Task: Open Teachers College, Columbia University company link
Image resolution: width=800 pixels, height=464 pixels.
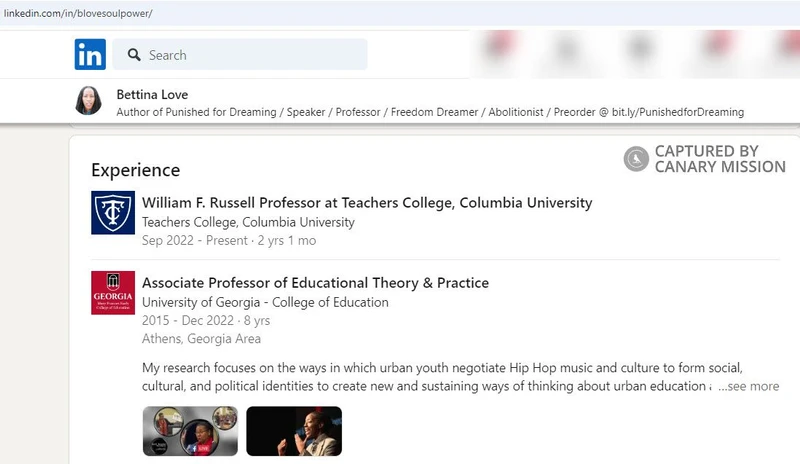Action: pyautogui.click(x=248, y=222)
